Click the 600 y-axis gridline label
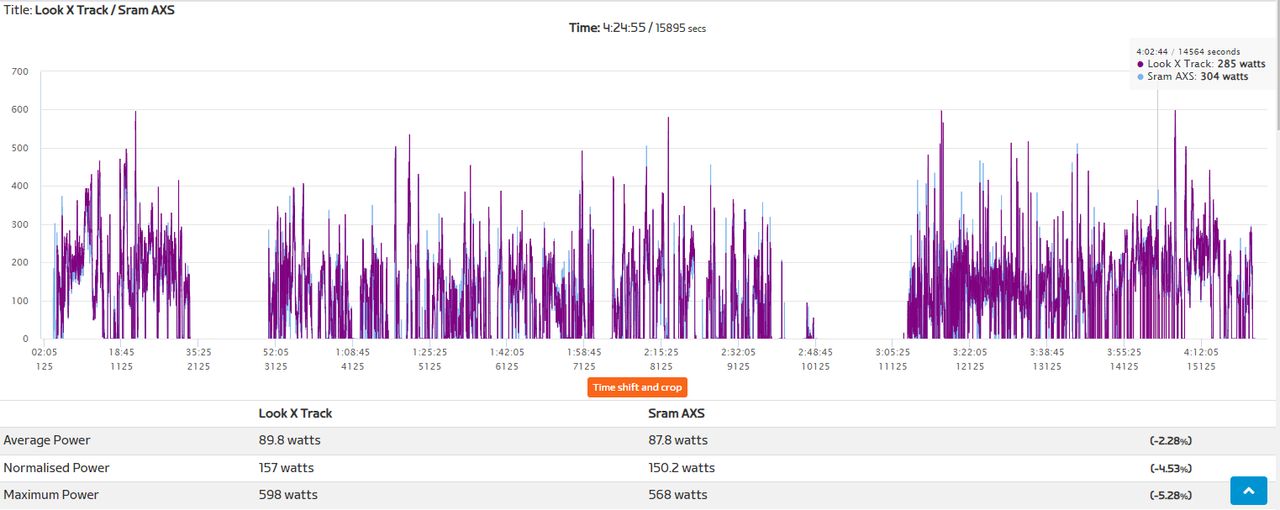This screenshot has width=1280, height=510. [x=20, y=110]
